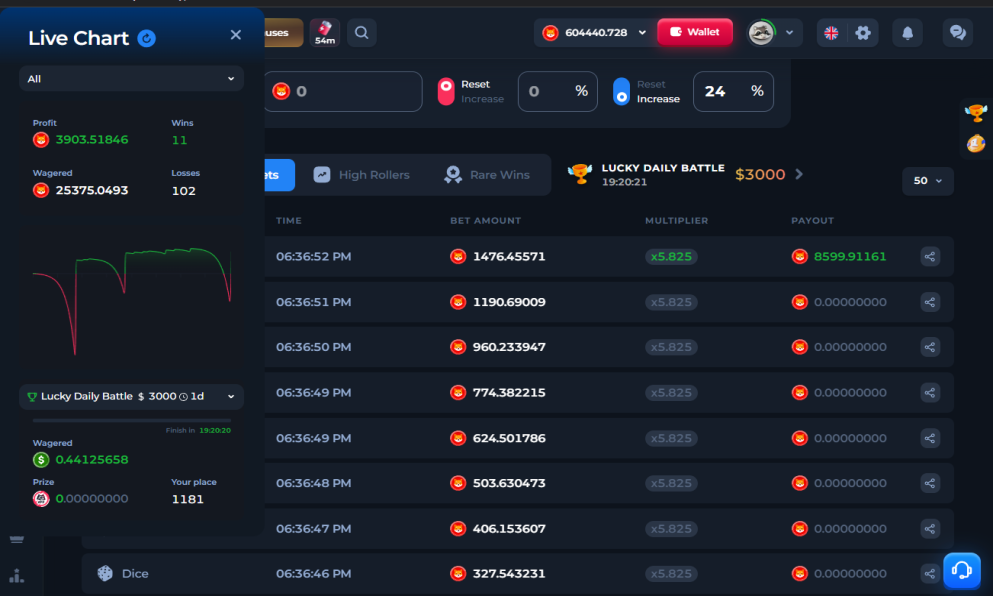This screenshot has height=596, width=993.
Task: Close the Live Chart panel
Action: 236,35
